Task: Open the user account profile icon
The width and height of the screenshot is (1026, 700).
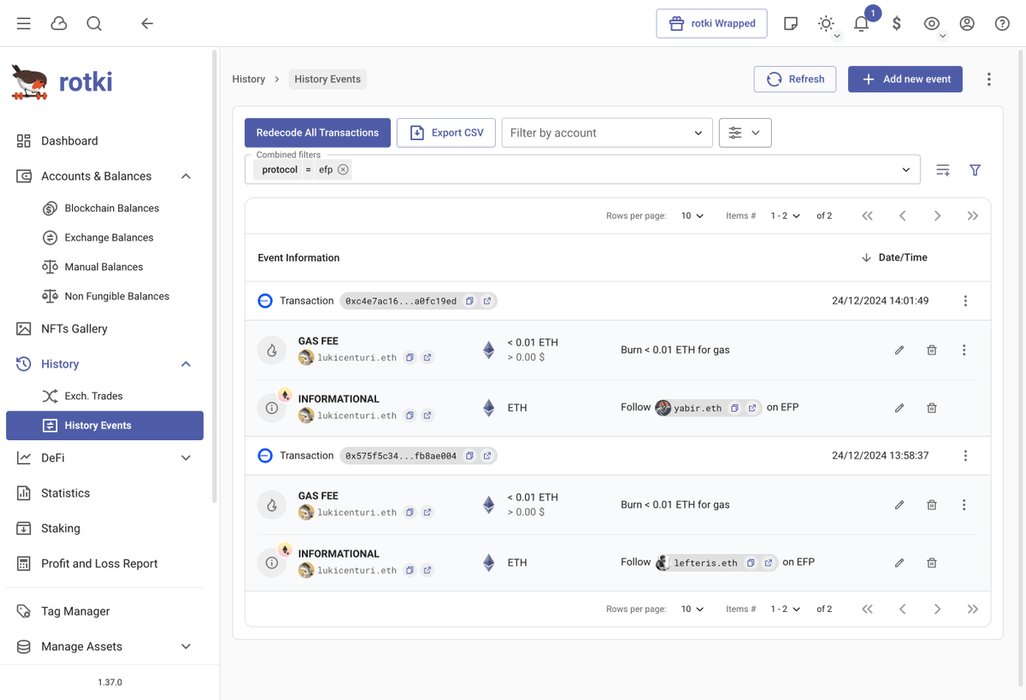Action: tap(967, 24)
